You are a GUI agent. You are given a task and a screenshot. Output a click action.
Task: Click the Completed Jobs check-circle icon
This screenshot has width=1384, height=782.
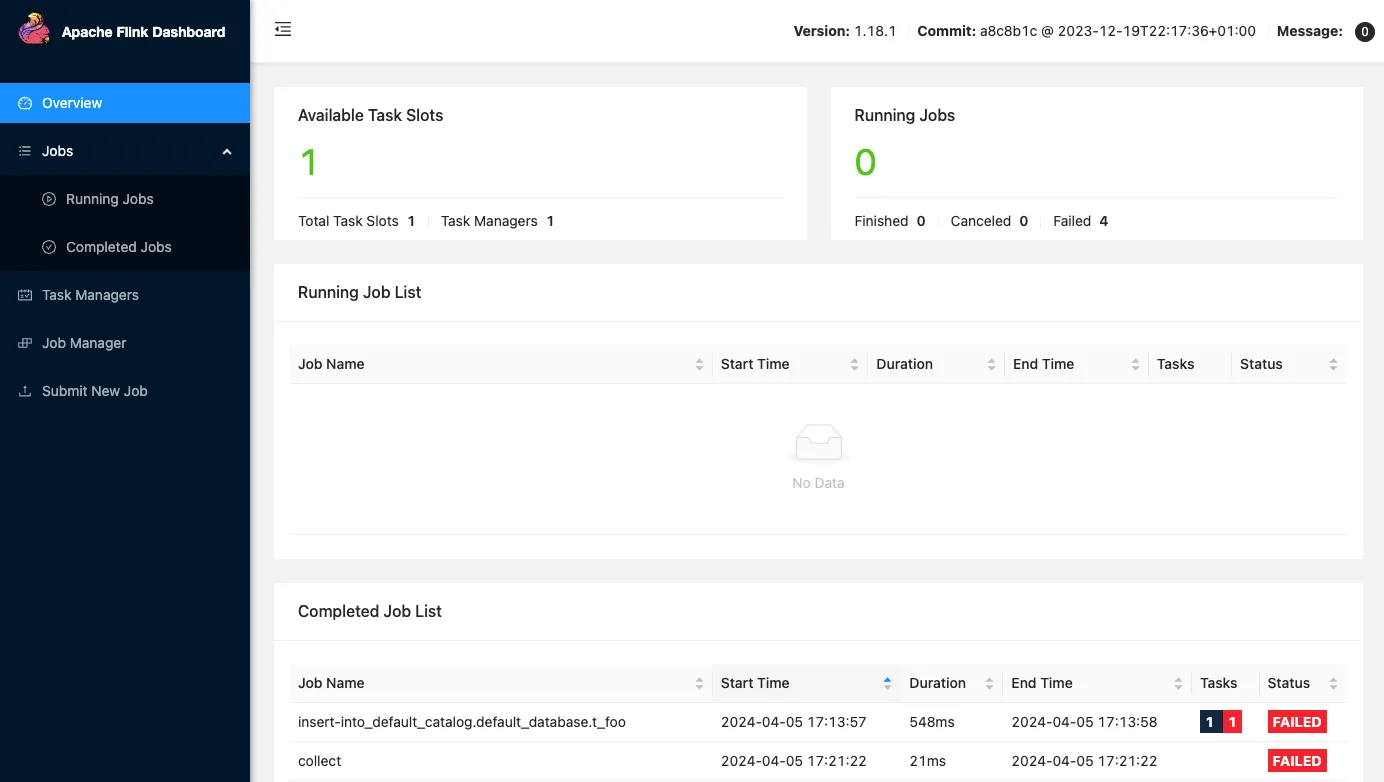[49, 247]
